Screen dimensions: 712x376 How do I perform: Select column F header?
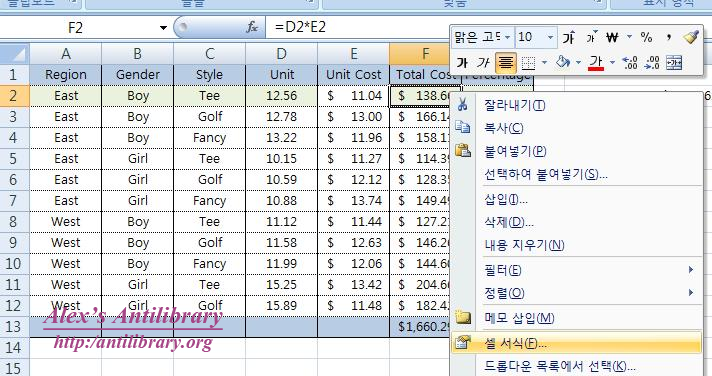tap(420, 54)
